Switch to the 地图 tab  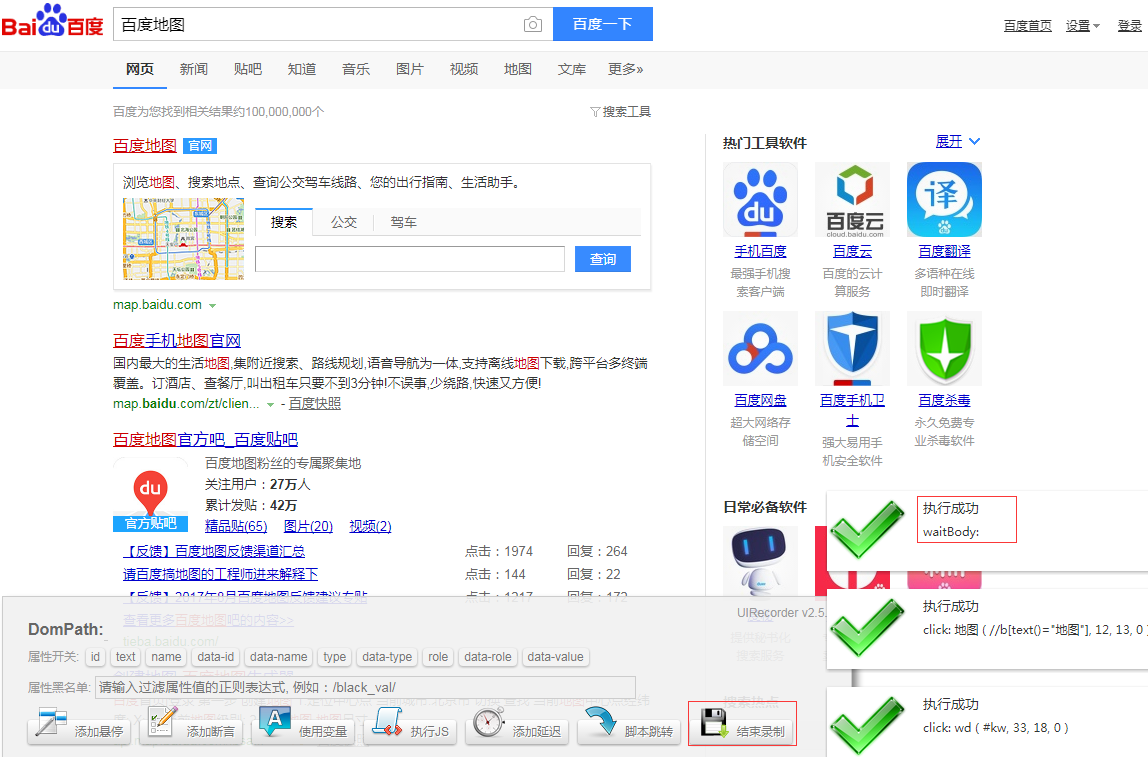coord(518,69)
